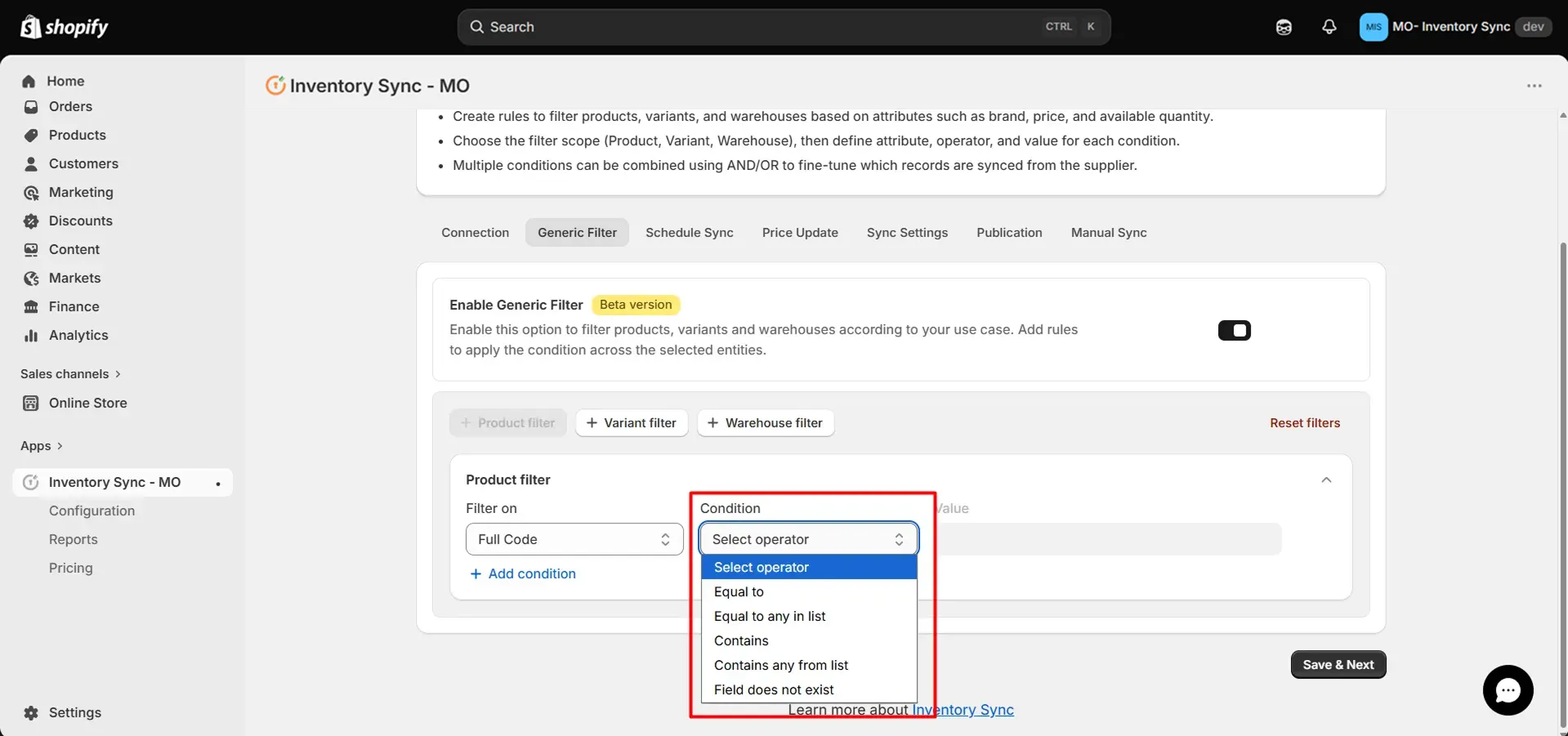Screen dimensions: 1568x736
Task: Choose 'Contains any from list' option
Action: pos(809,665)
